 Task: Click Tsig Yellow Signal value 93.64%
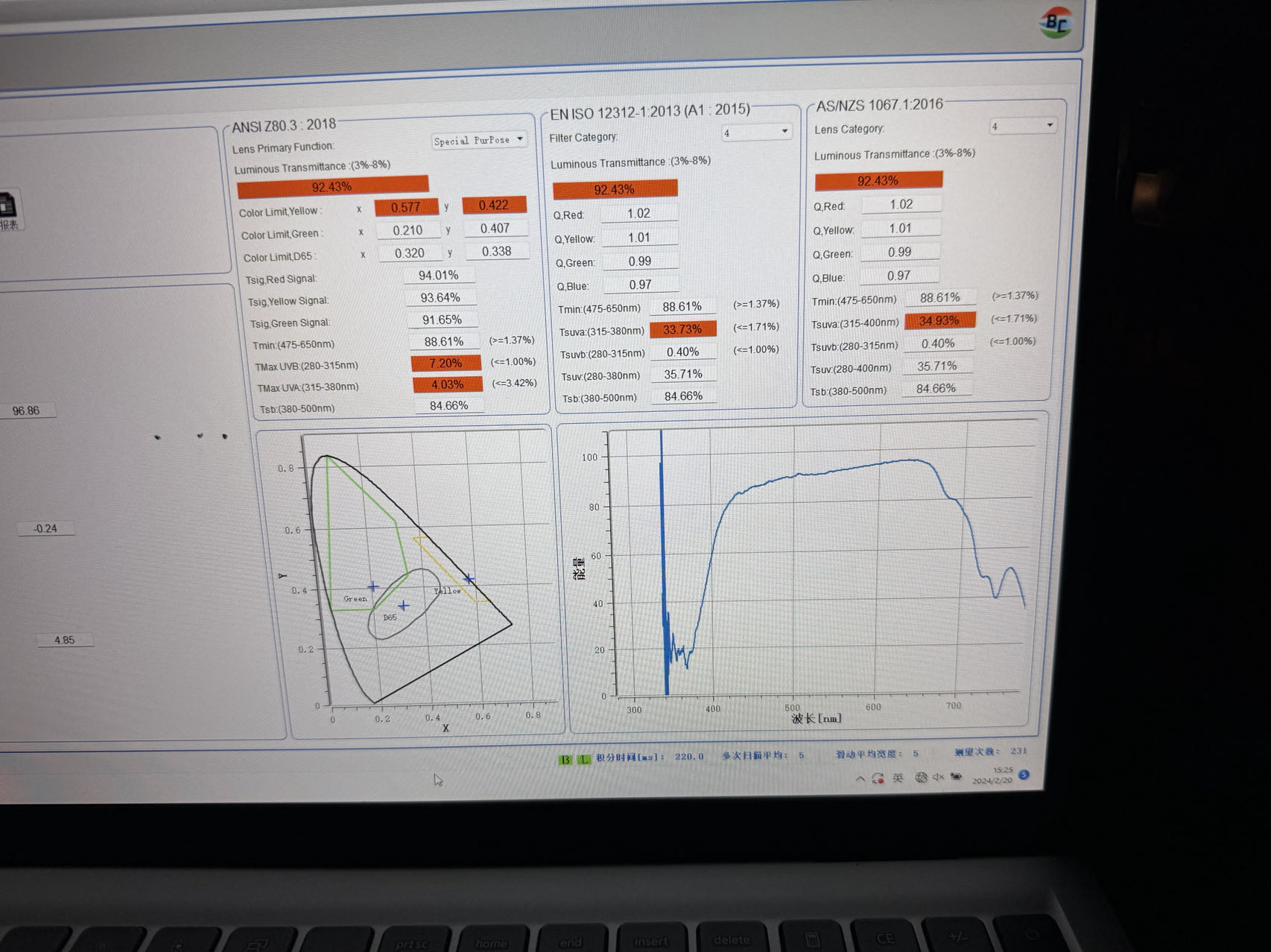tap(440, 297)
